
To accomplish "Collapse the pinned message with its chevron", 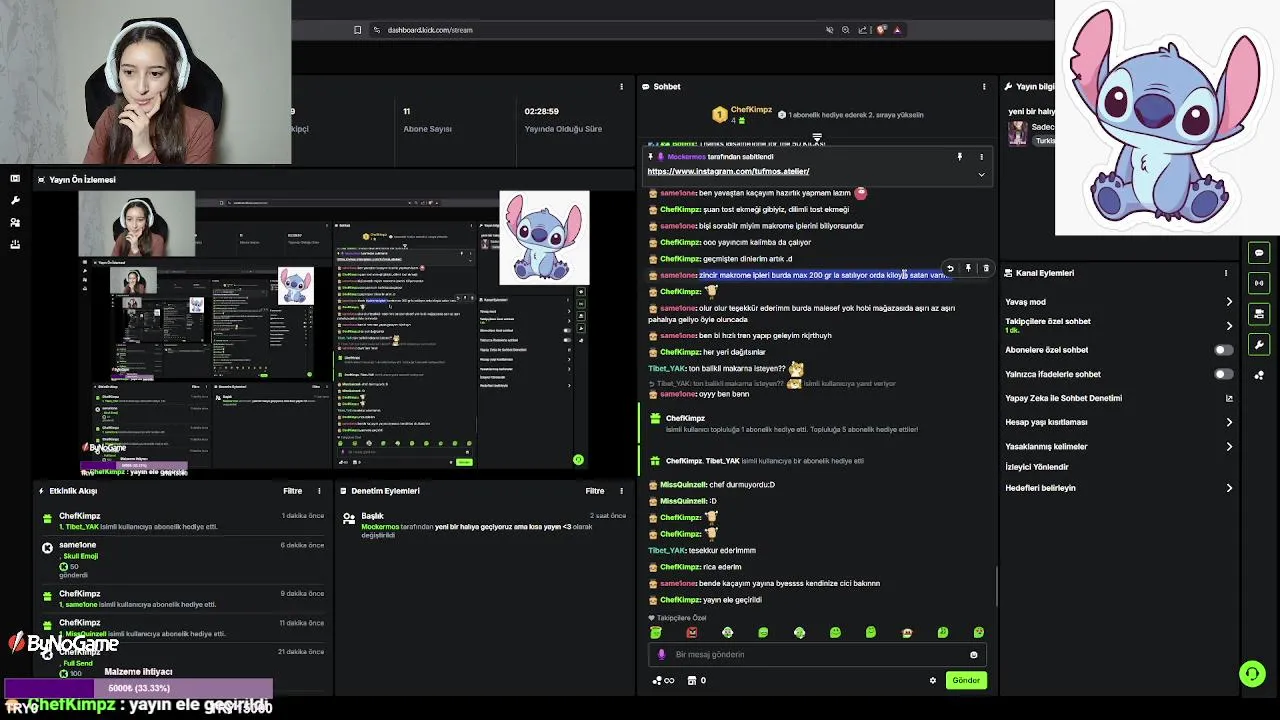I will click(981, 174).
